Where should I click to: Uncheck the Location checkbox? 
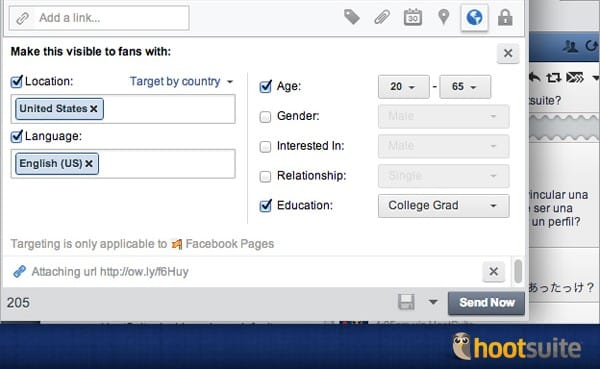[16, 82]
